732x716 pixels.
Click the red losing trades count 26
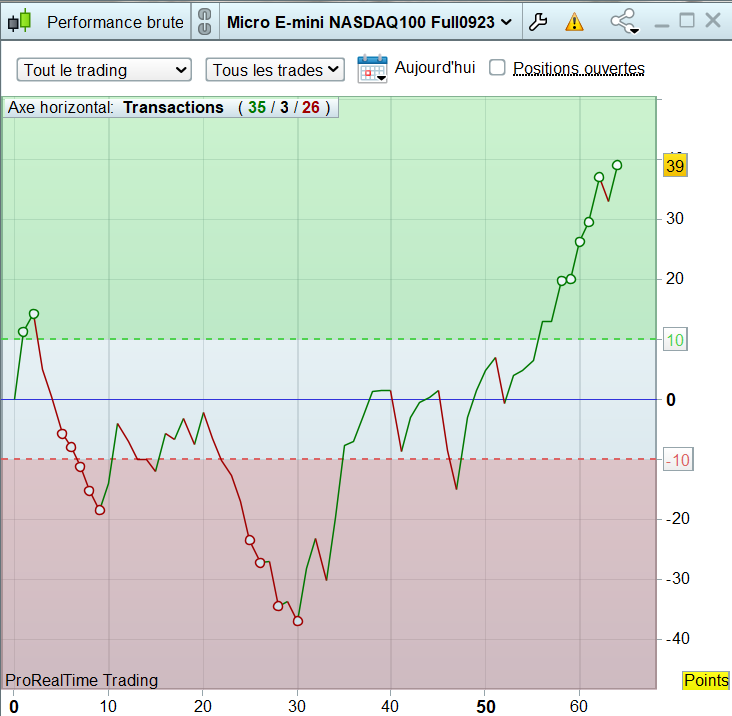(310, 107)
